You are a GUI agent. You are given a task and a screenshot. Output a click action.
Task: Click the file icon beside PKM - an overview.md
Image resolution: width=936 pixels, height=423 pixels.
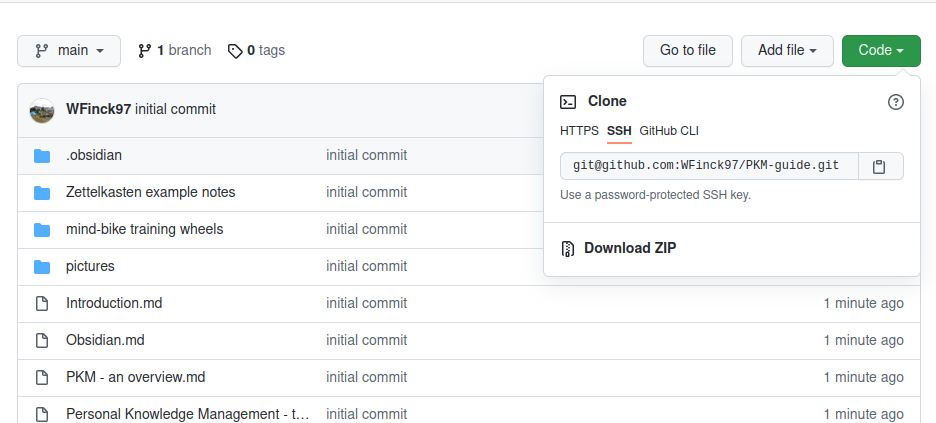pyautogui.click(x=42, y=378)
